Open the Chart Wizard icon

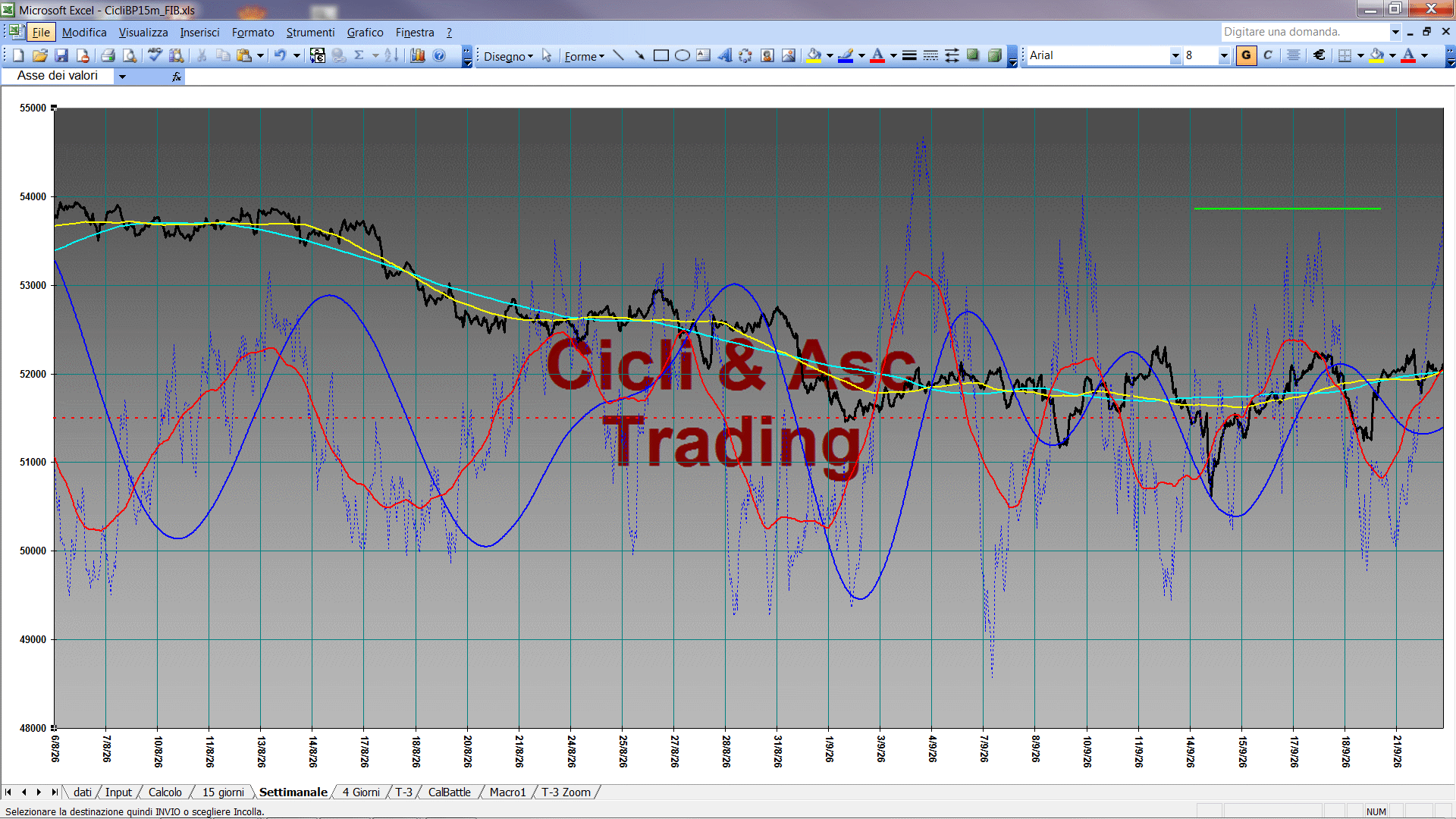pos(417,55)
